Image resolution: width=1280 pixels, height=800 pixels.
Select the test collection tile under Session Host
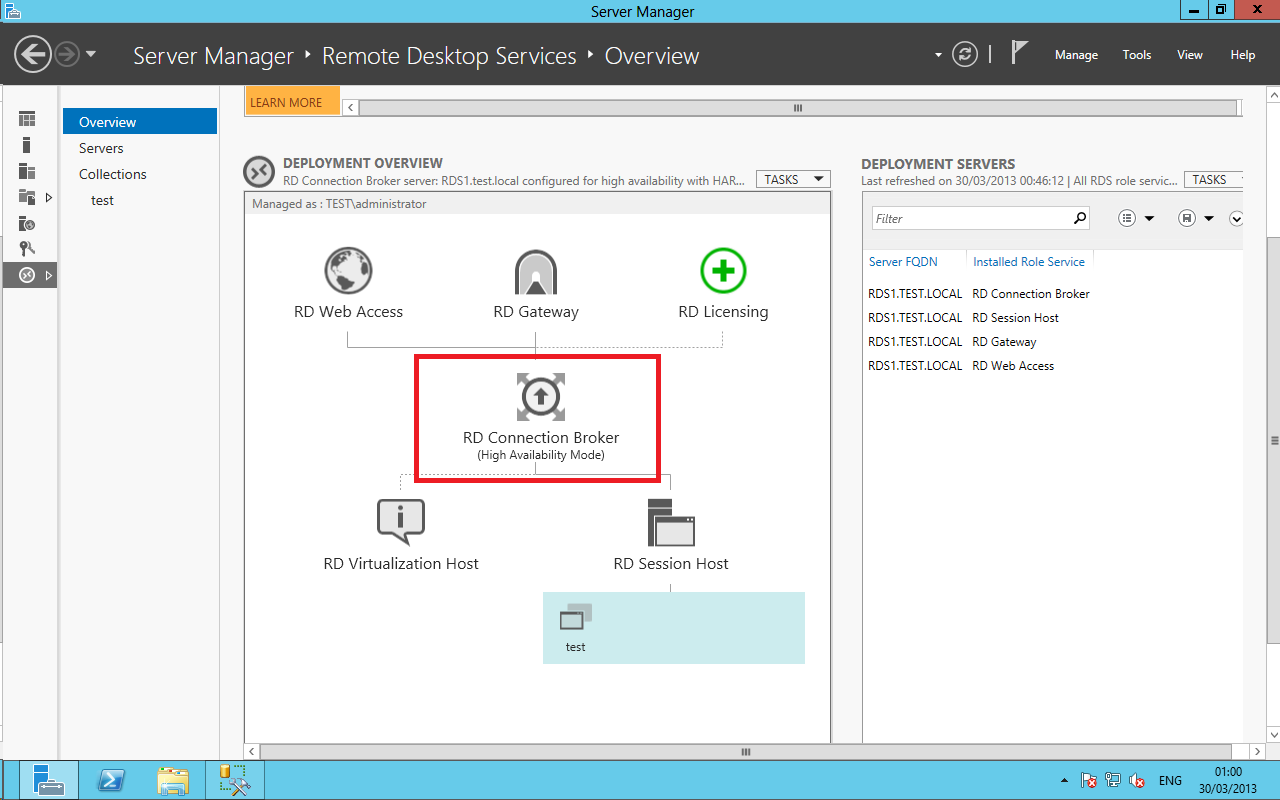click(x=674, y=627)
